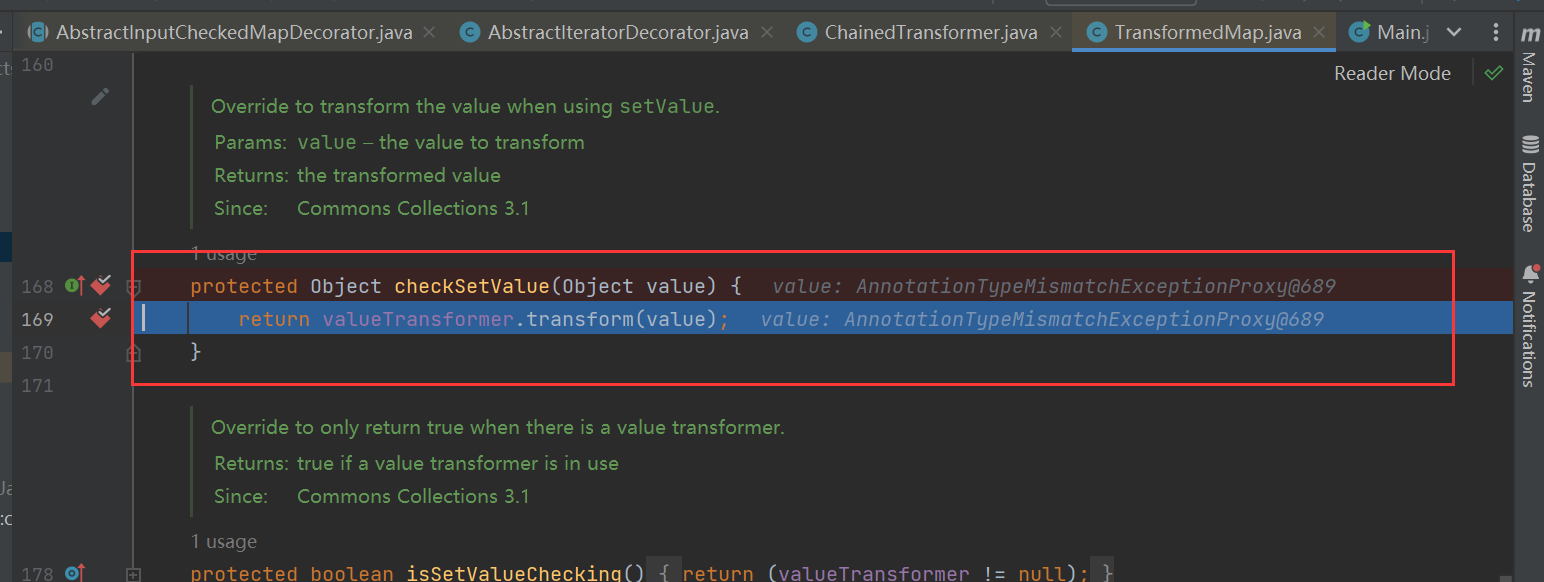Click the 1 usage hint above checkSetValue
The width and height of the screenshot is (1544, 582).
[223, 254]
